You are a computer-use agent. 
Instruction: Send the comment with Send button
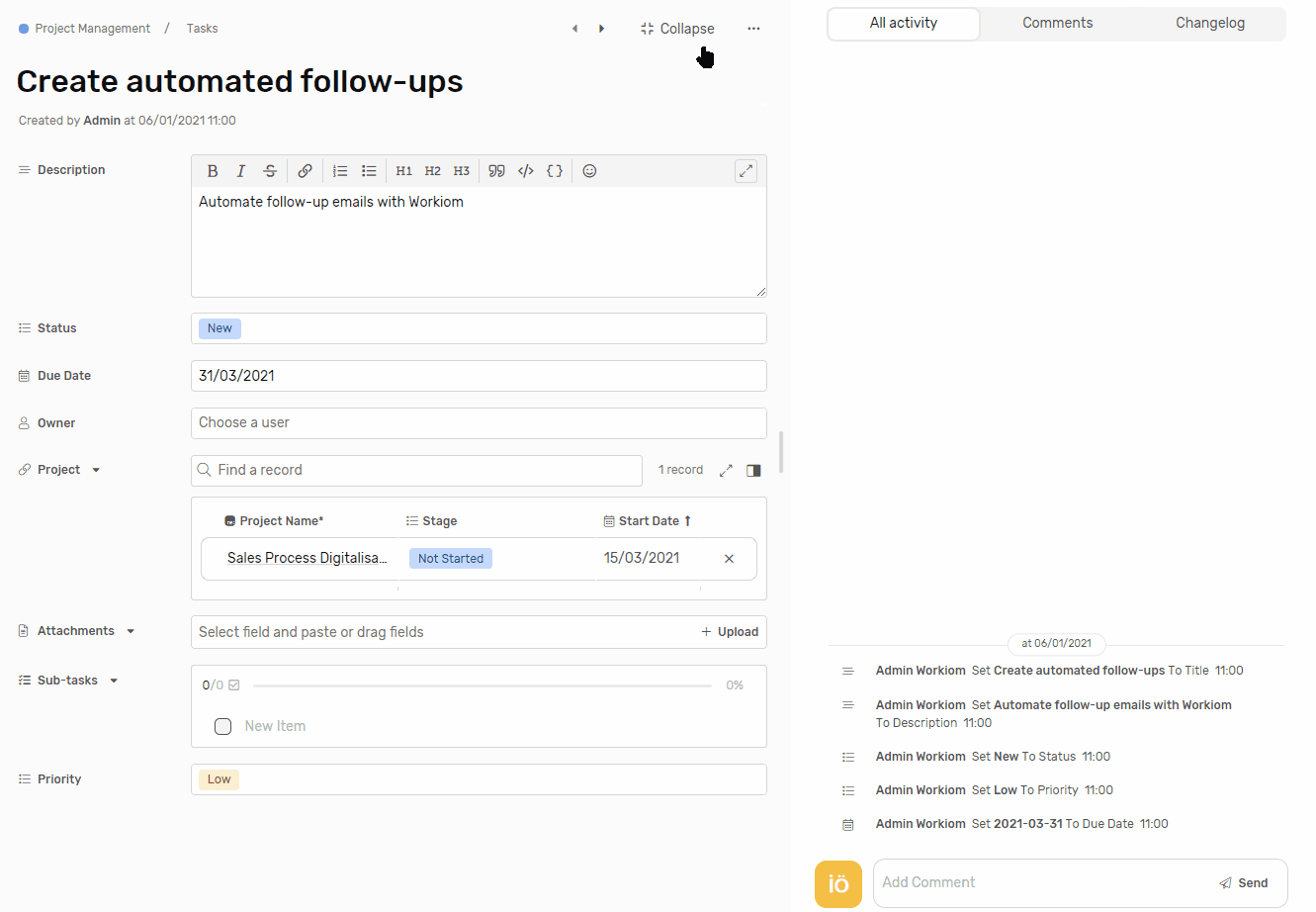coord(1244,882)
